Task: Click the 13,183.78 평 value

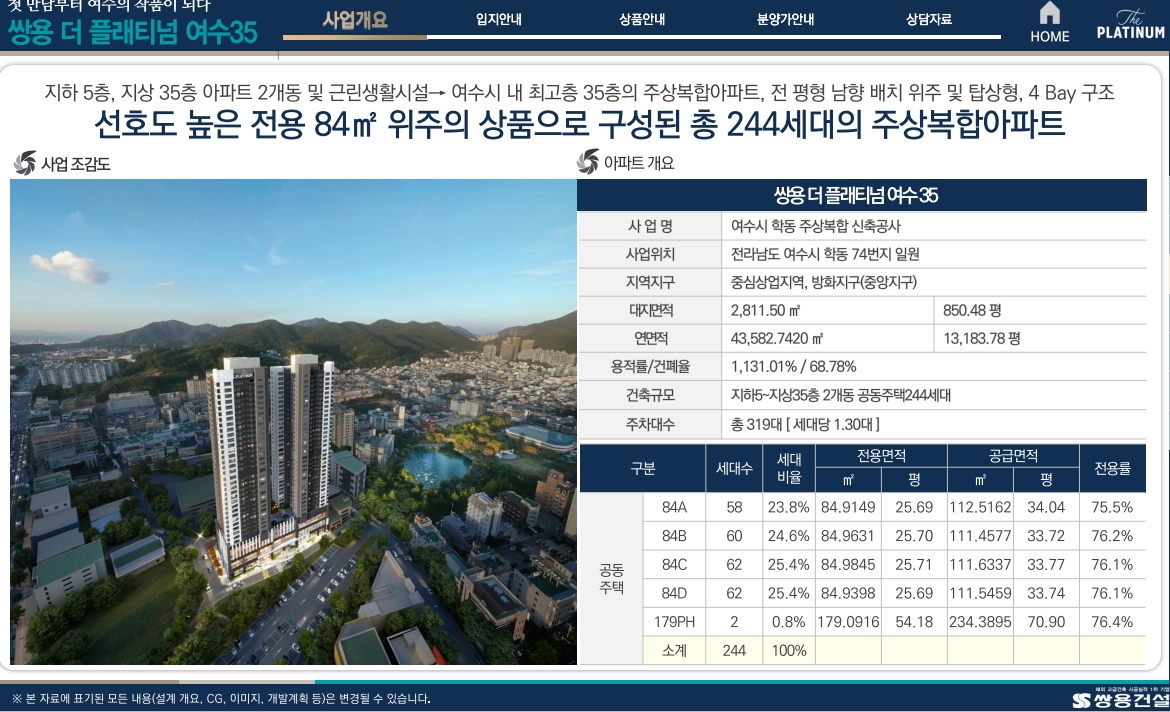Action: click(981, 339)
